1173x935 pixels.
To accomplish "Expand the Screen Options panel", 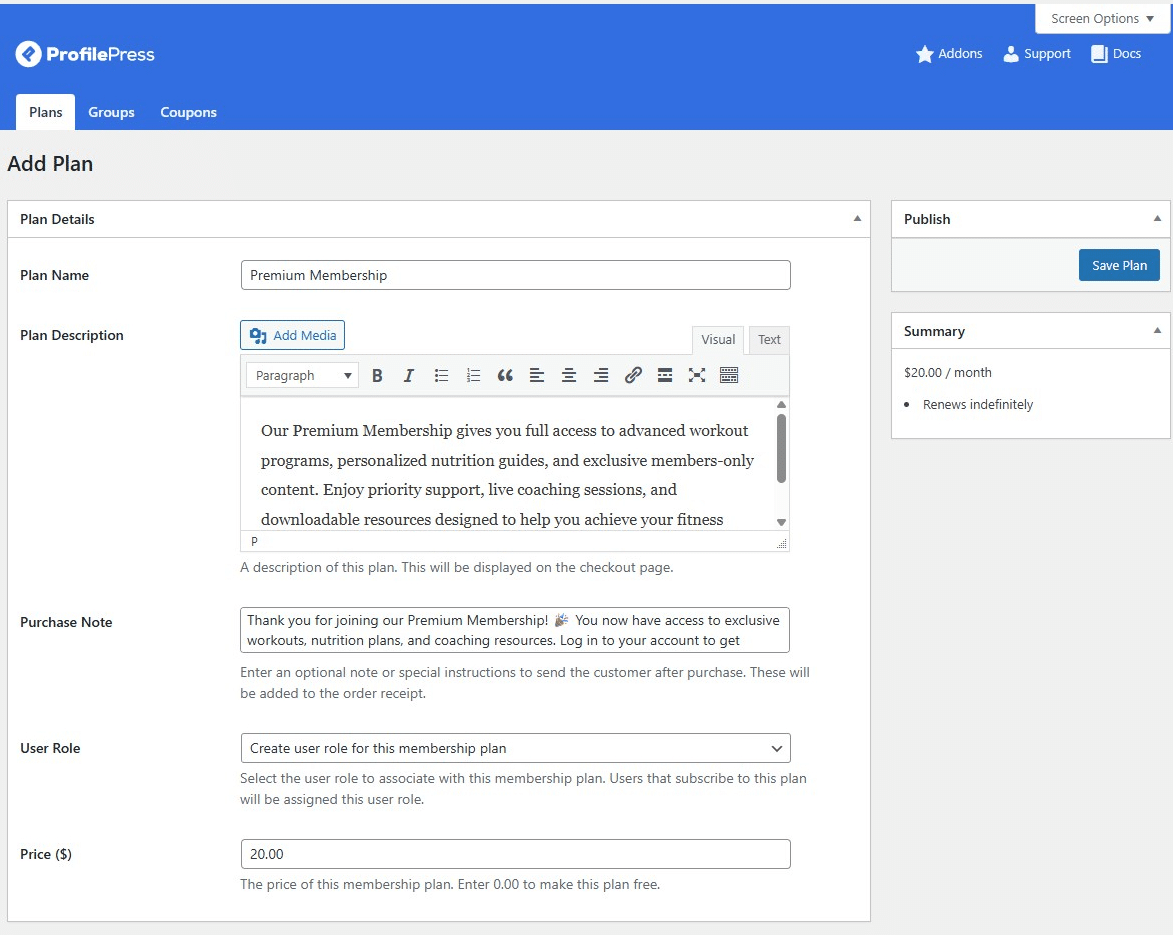I will click(1102, 19).
